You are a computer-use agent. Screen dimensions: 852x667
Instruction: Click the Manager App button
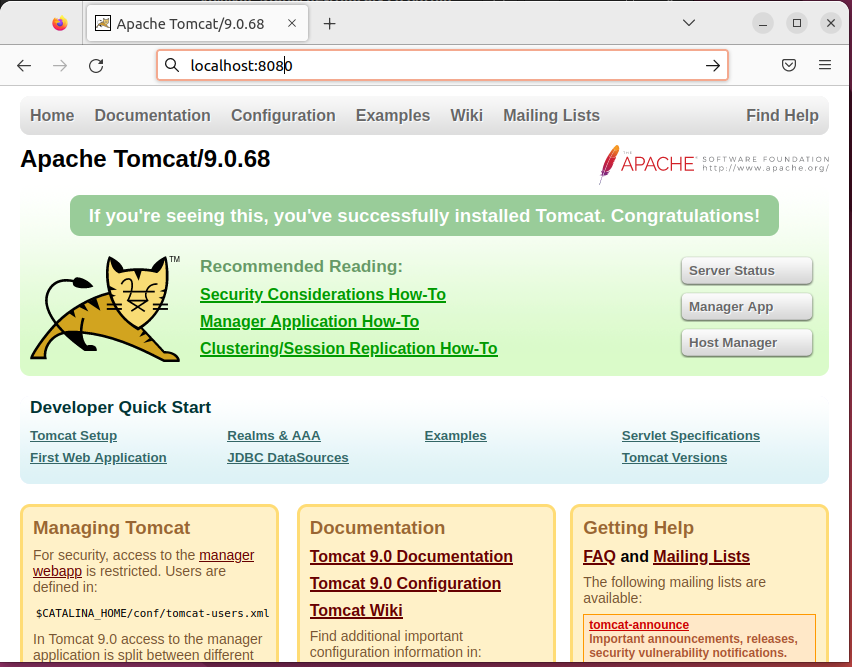coord(747,306)
